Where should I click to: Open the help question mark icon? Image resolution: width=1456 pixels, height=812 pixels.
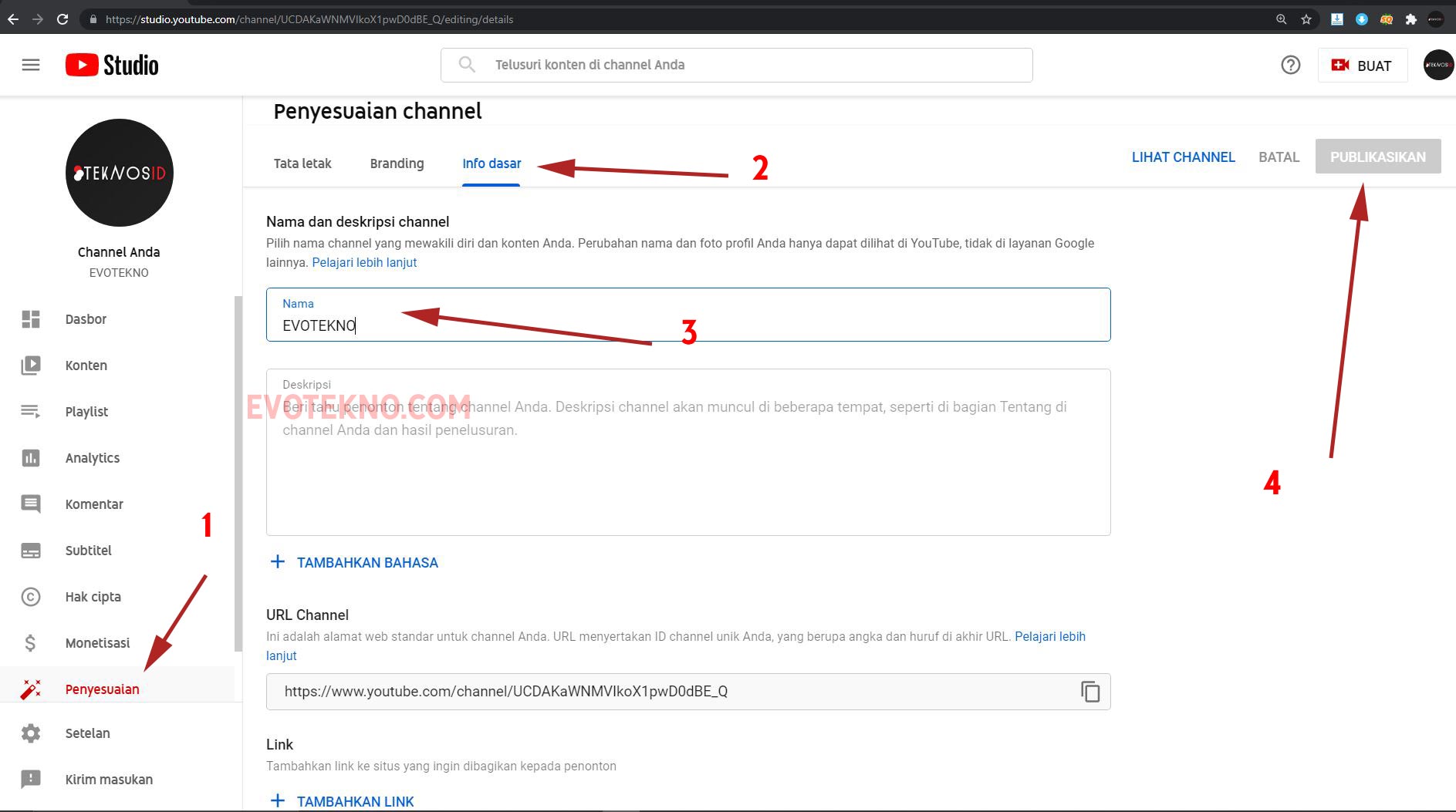(x=1290, y=66)
